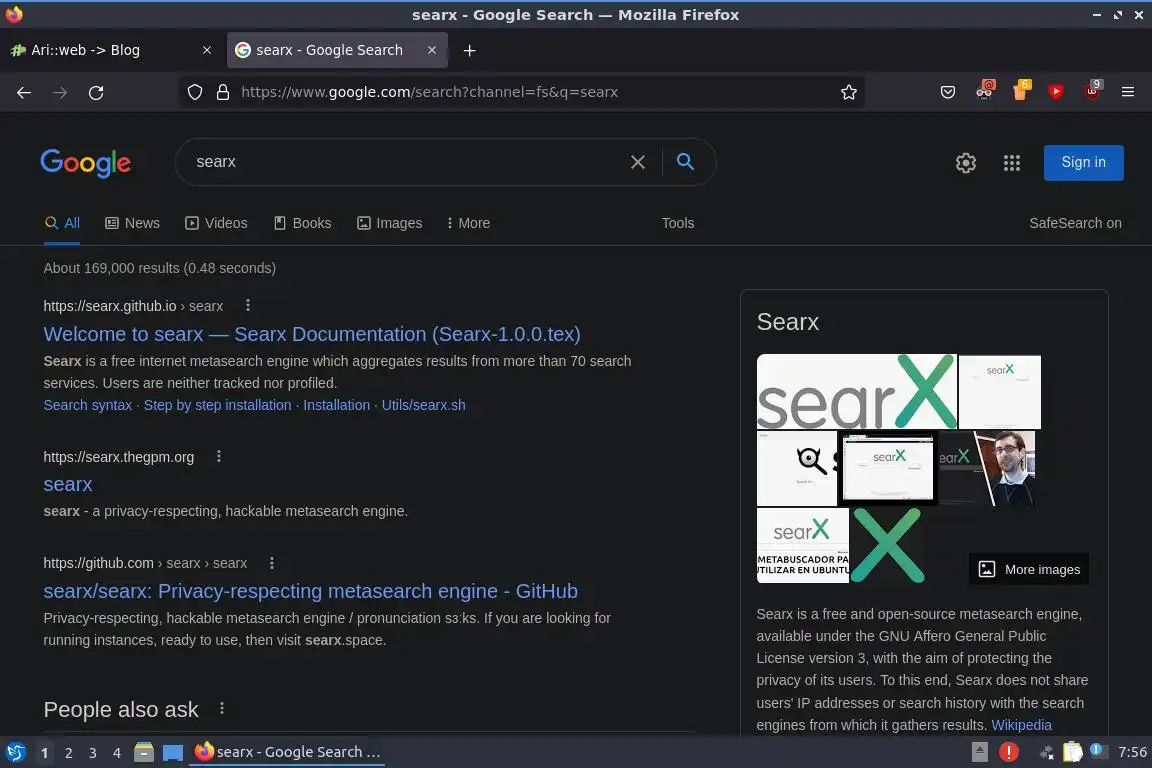1152x768 pixels.
Task: Open the large searX logo thumbnail
Action: click(857, 392)
